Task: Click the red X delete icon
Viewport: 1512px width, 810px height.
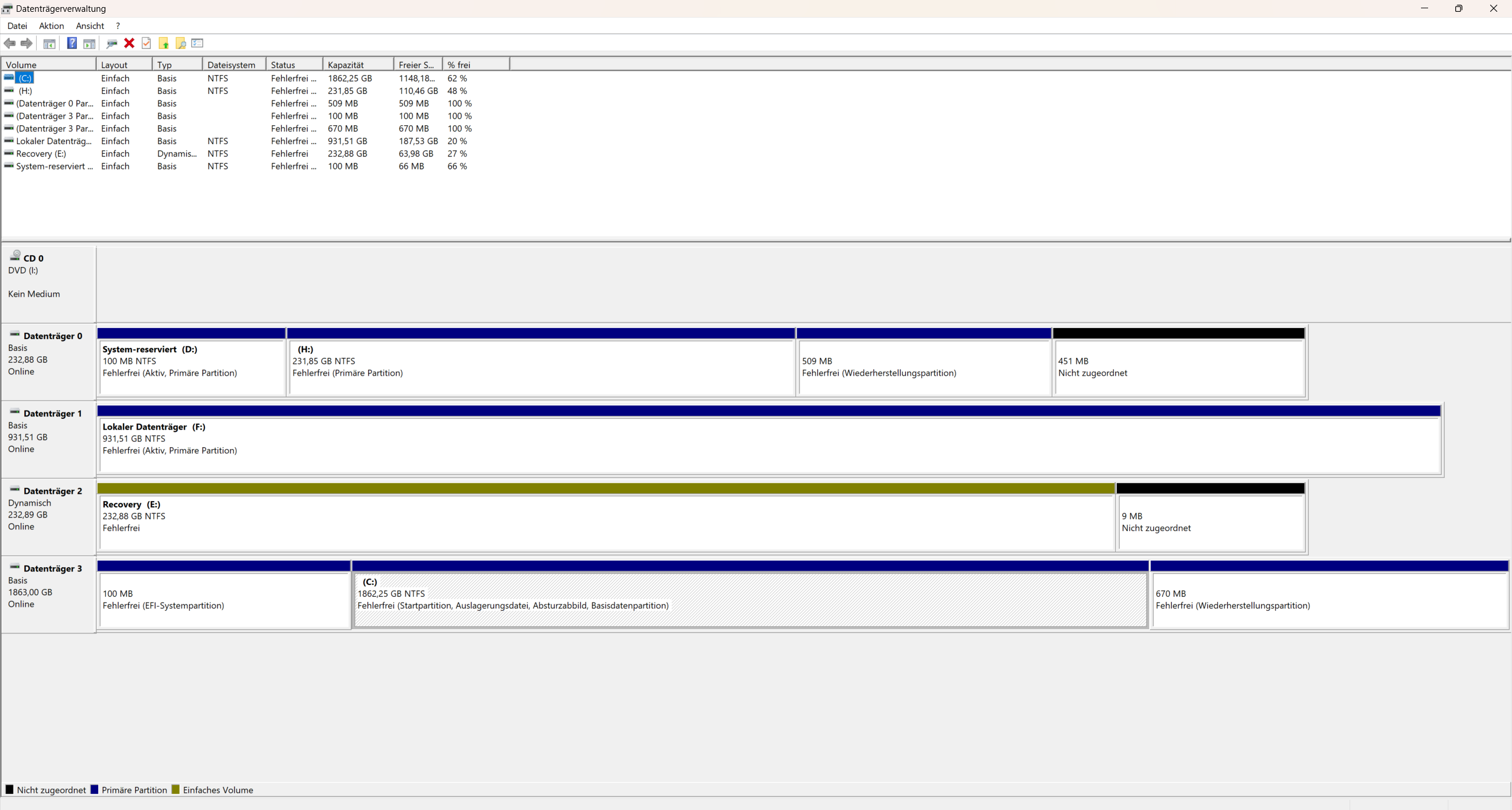Action: 129,43
